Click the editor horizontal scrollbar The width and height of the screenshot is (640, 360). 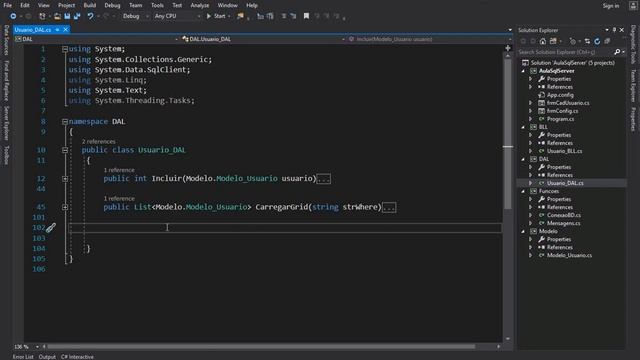tap(261, 347)
